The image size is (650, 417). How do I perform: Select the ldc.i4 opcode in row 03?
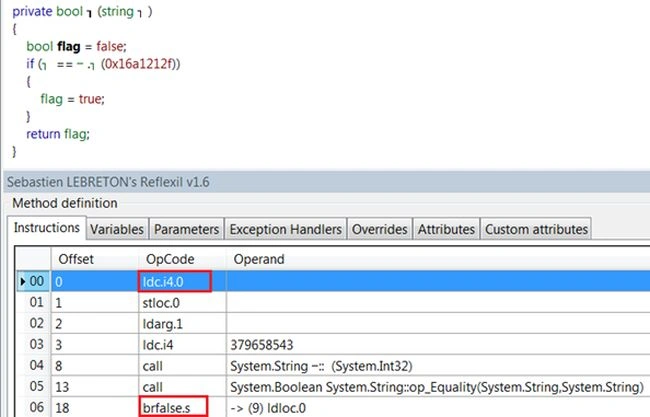click(182, 344)
